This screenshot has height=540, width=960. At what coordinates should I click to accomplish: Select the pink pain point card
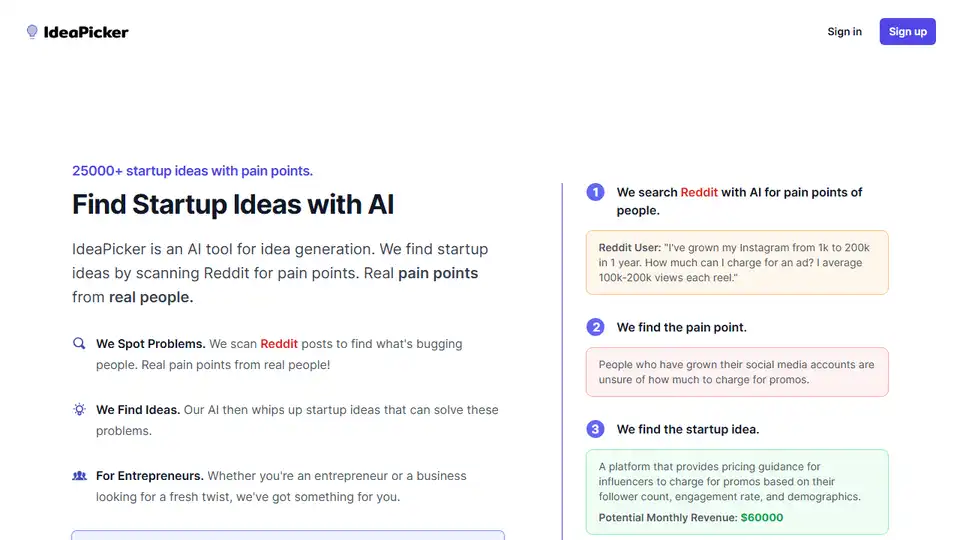737,372
